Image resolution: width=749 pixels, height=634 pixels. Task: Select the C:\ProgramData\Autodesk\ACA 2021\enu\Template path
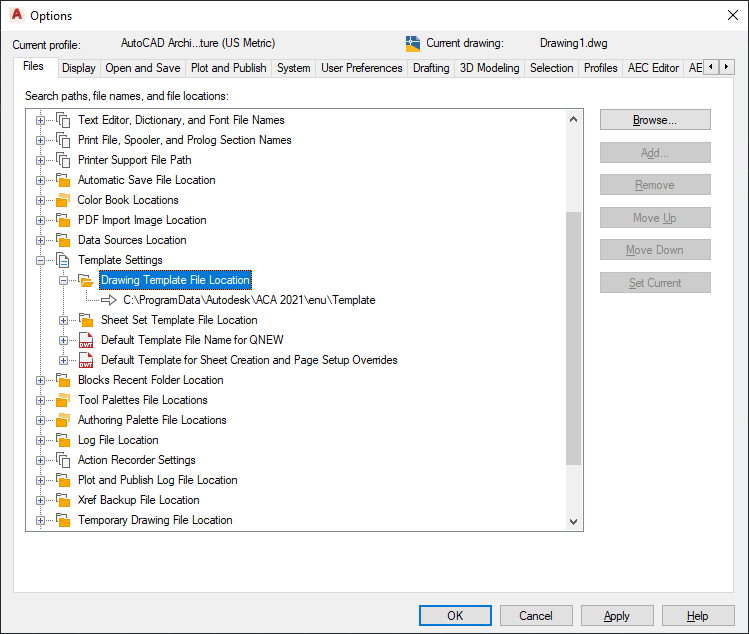pyautogui.click(x=249, y=300)
